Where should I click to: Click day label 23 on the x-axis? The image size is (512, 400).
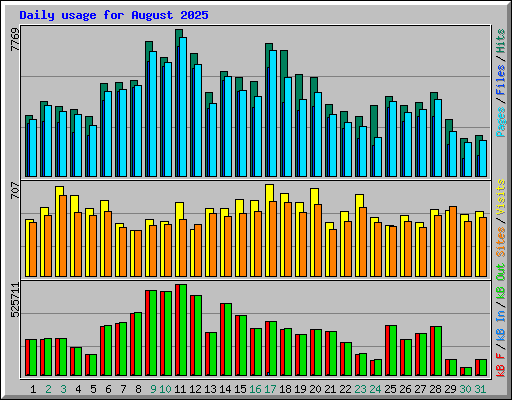point(360,389)
